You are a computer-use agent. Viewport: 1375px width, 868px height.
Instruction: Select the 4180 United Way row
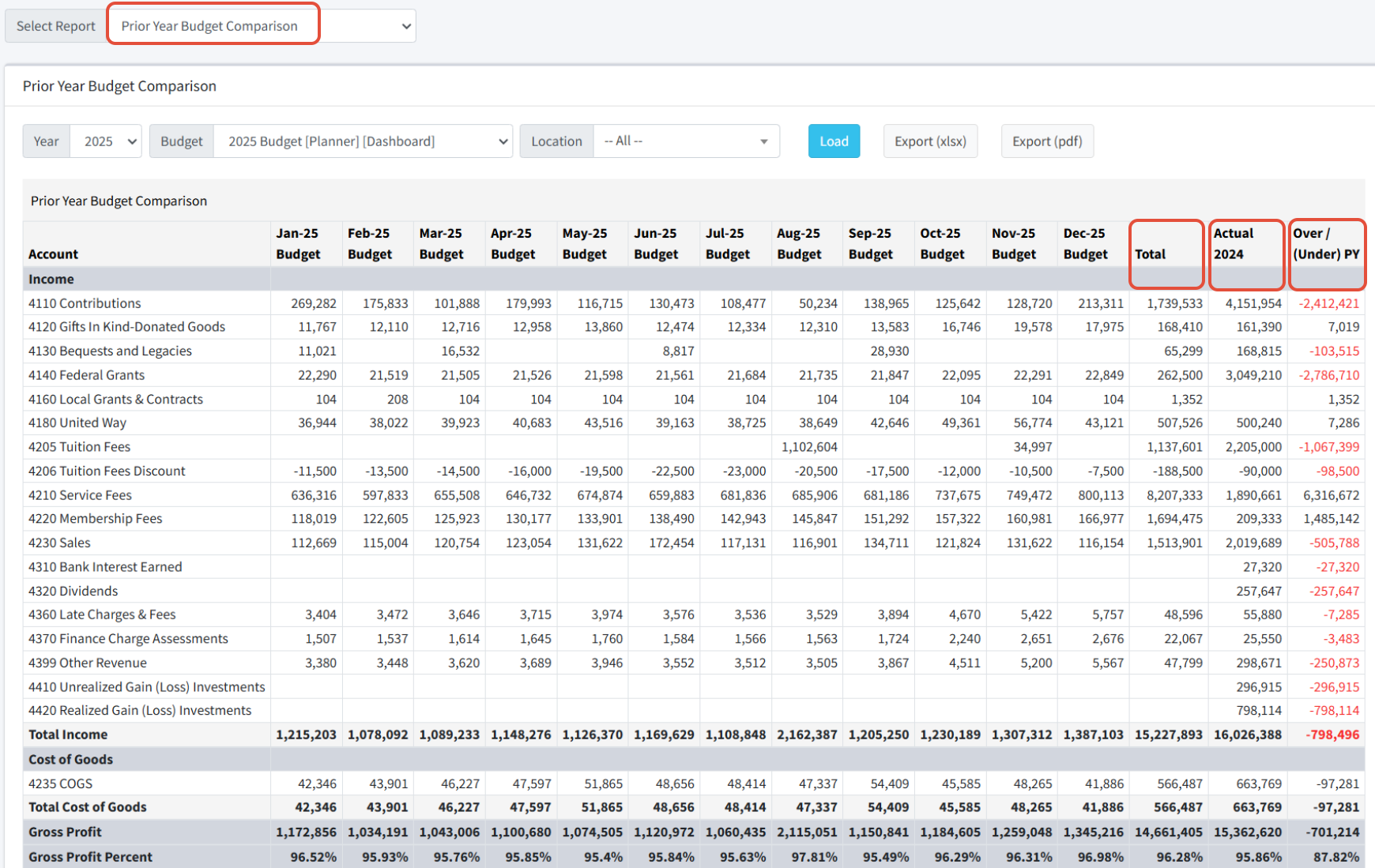[694, 423]
